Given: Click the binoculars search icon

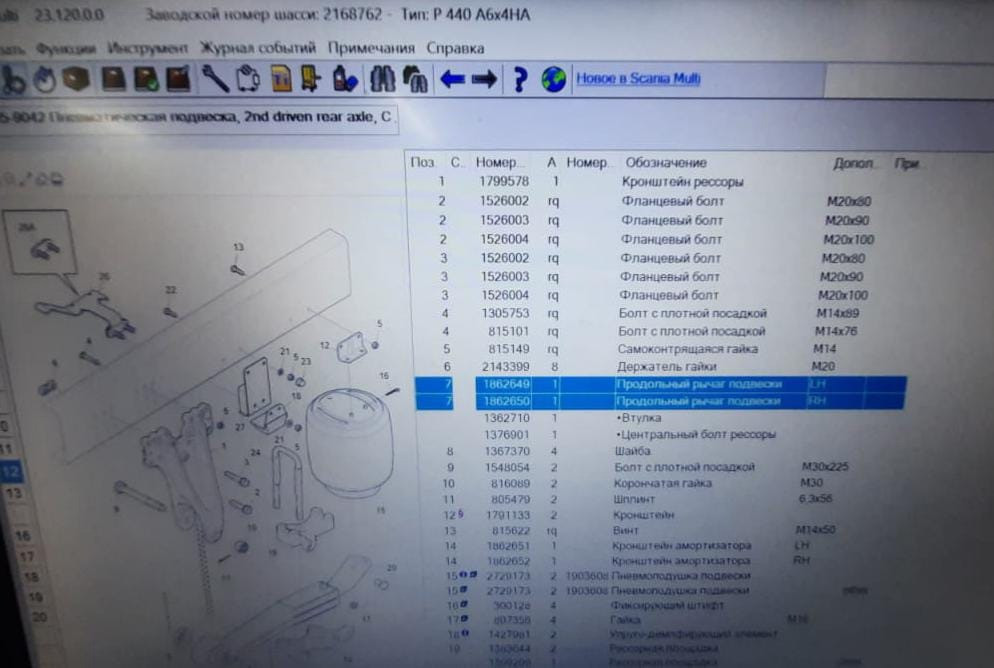Looking at the screenshot, I should (382, 80).
